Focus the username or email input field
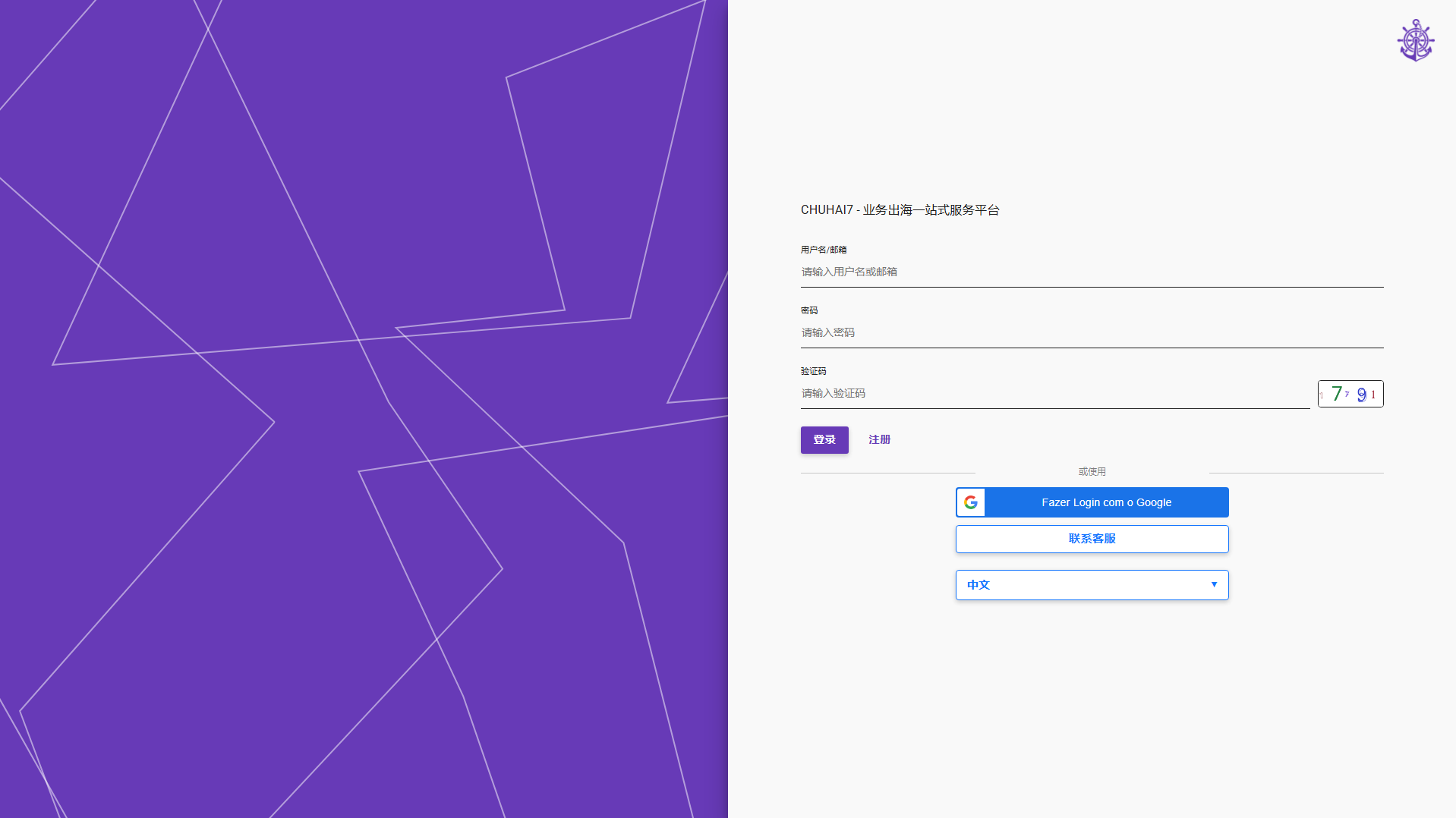 click(1092, 272)
